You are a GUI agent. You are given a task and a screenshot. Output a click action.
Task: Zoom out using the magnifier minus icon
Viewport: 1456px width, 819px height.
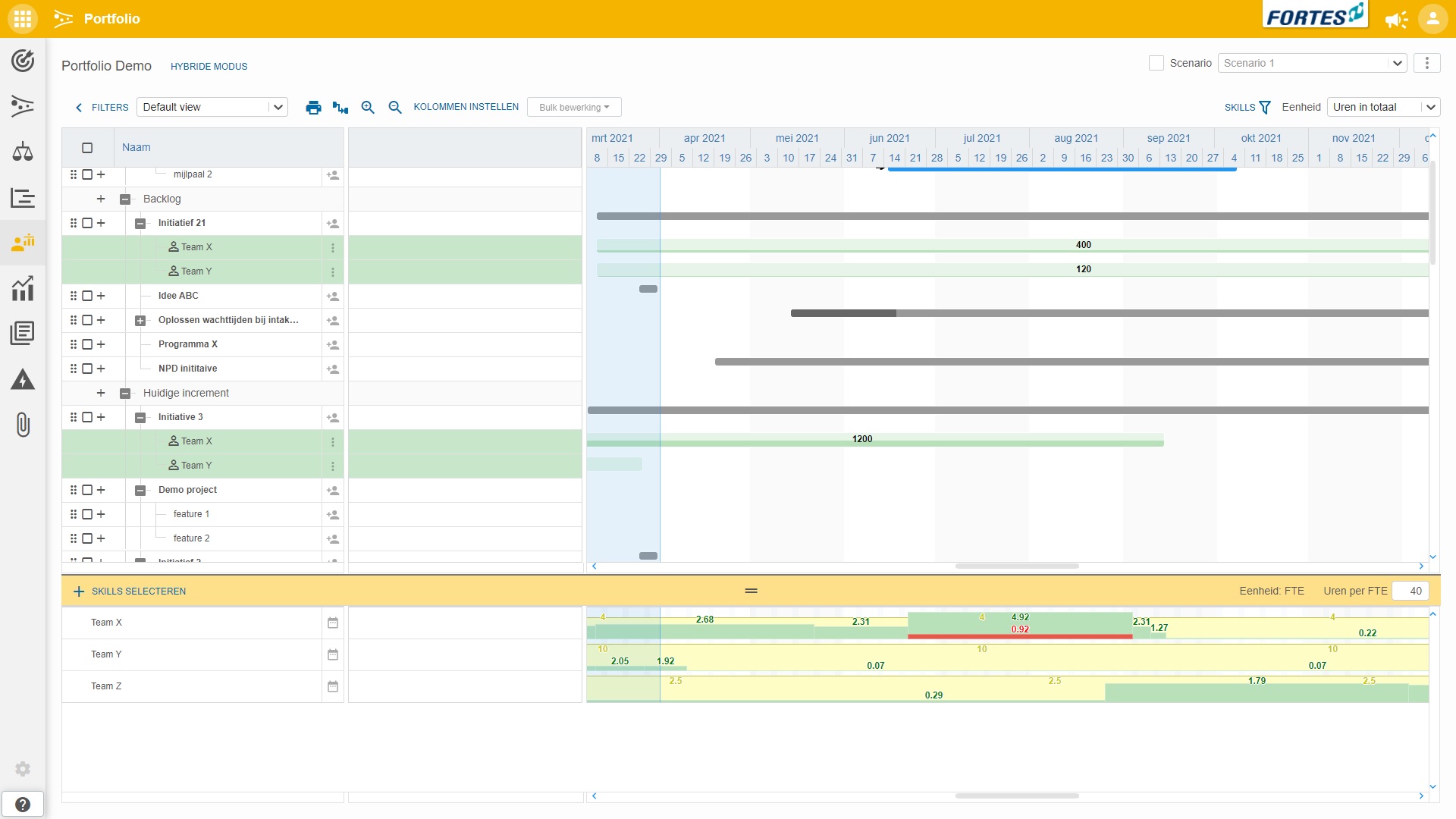pos(394,107)
